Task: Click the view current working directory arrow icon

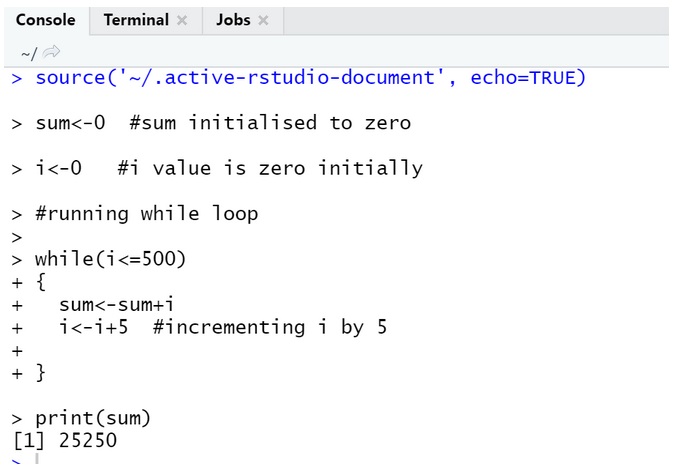Action: [52, 52]
